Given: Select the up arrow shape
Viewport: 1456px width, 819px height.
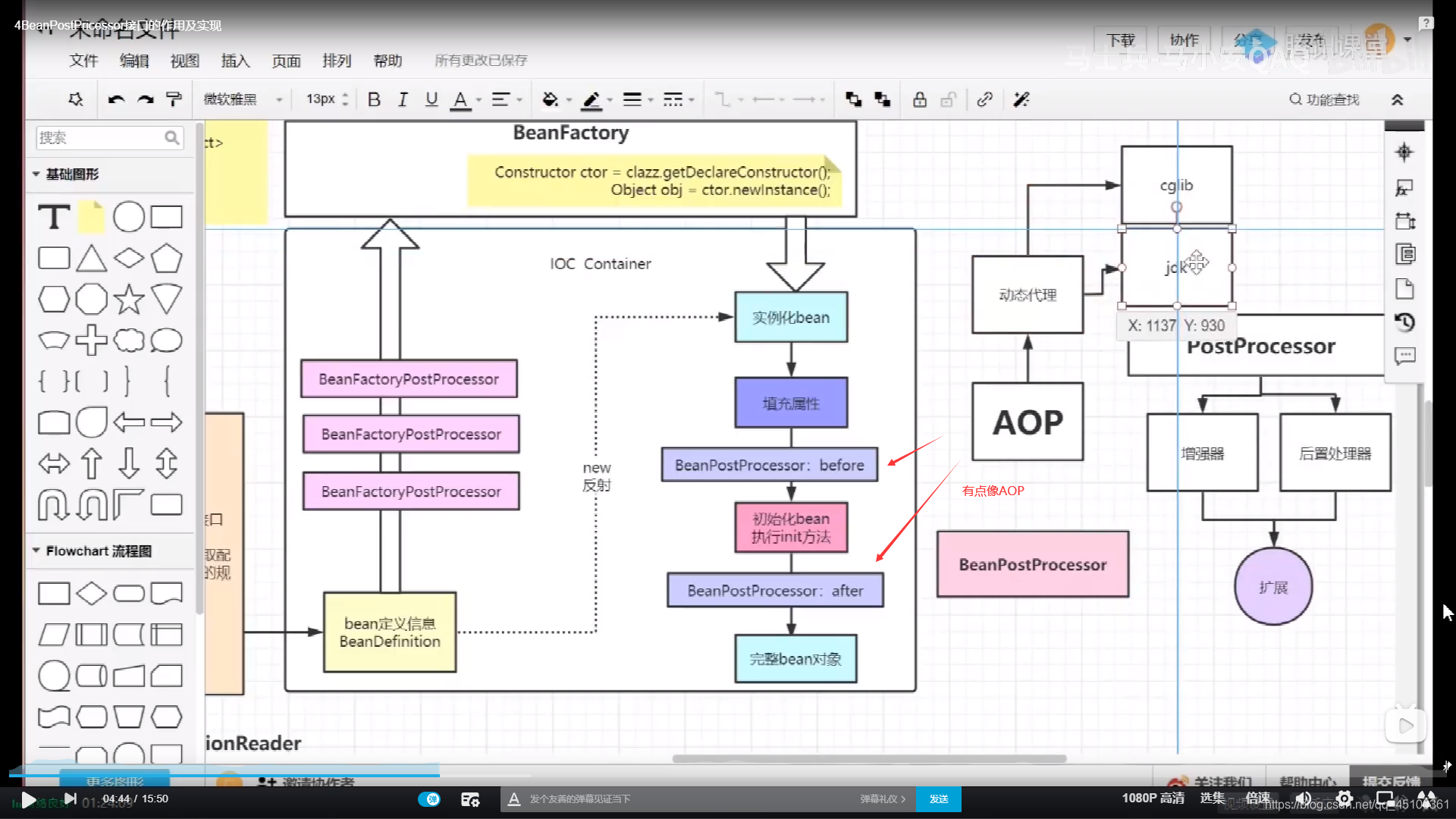Looking at the screenshot, I should click(91, 463).
